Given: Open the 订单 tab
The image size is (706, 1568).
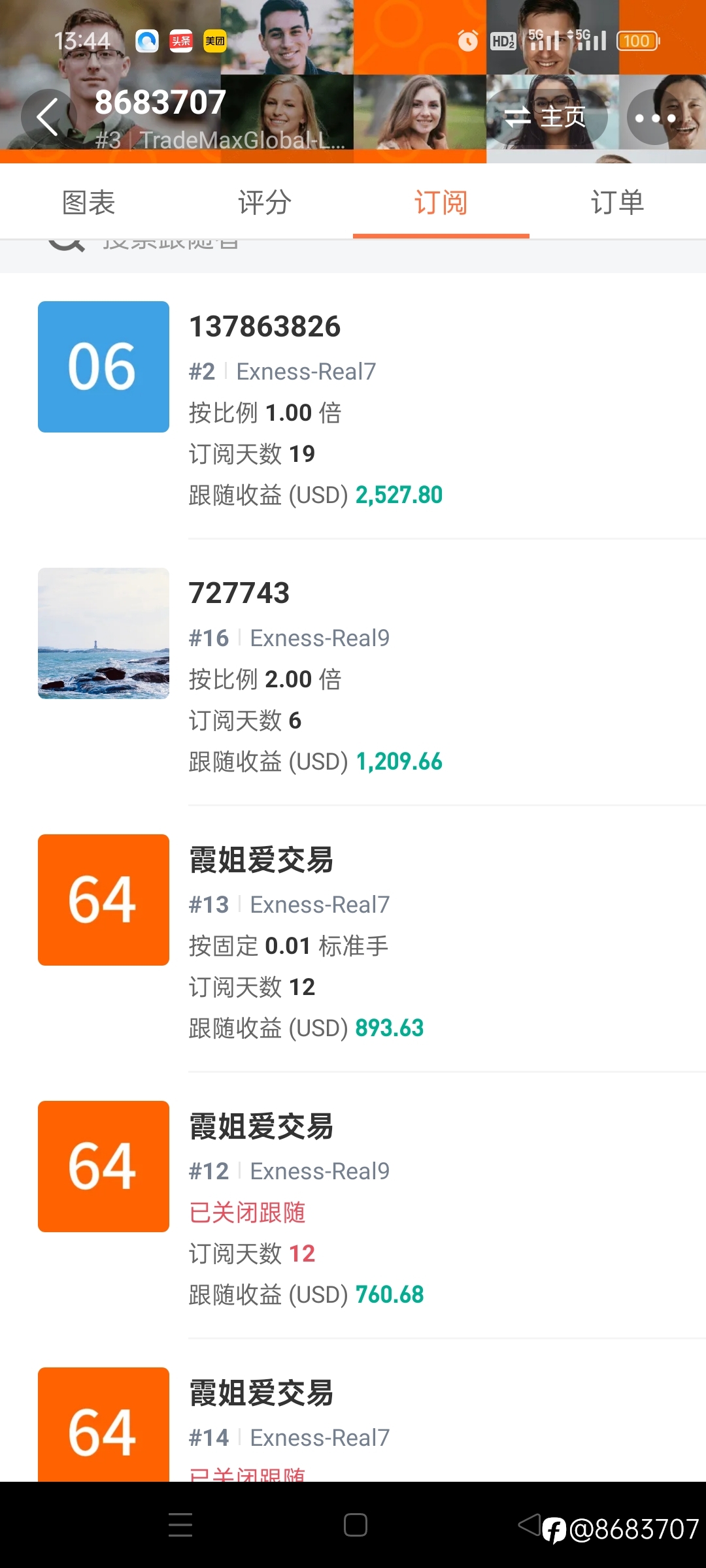Looking at the screenshot, I should [618, 202].
